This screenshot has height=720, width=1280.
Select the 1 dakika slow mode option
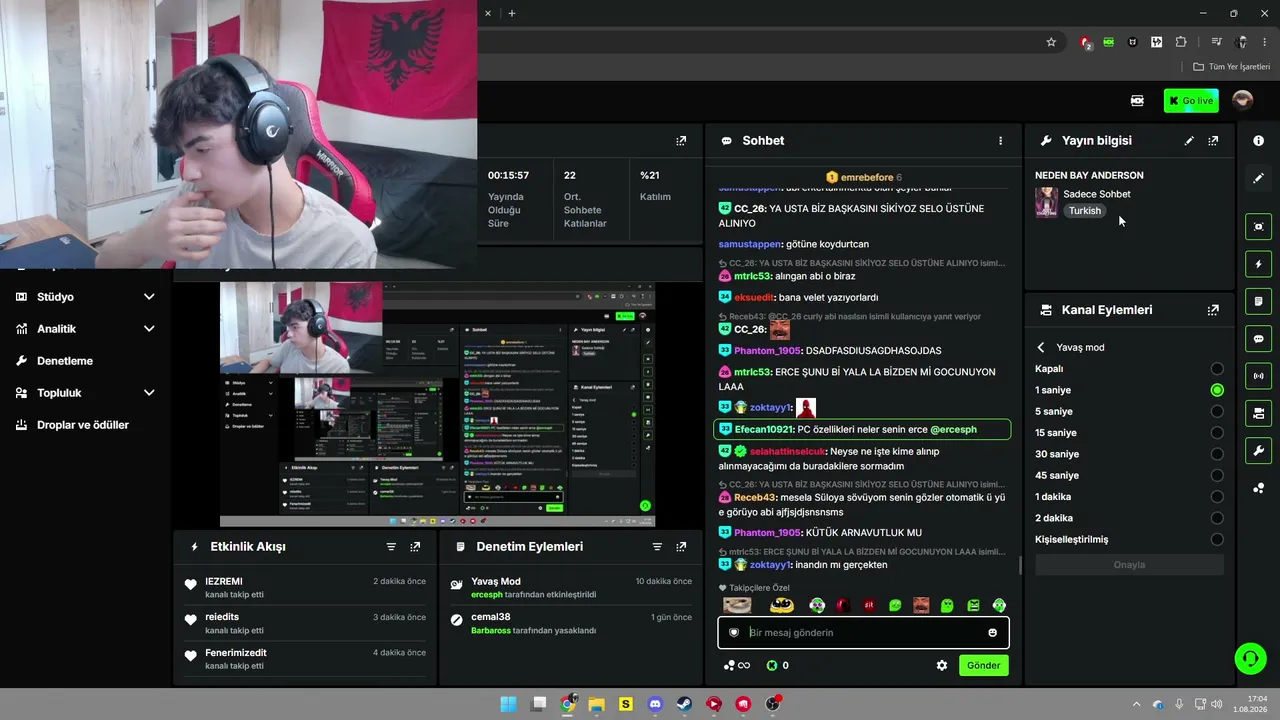pyautogui.click(x=1217, y=497)
